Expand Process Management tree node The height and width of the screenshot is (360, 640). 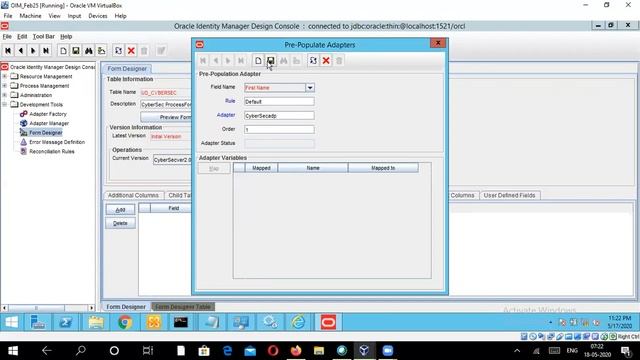coord(4,86)
